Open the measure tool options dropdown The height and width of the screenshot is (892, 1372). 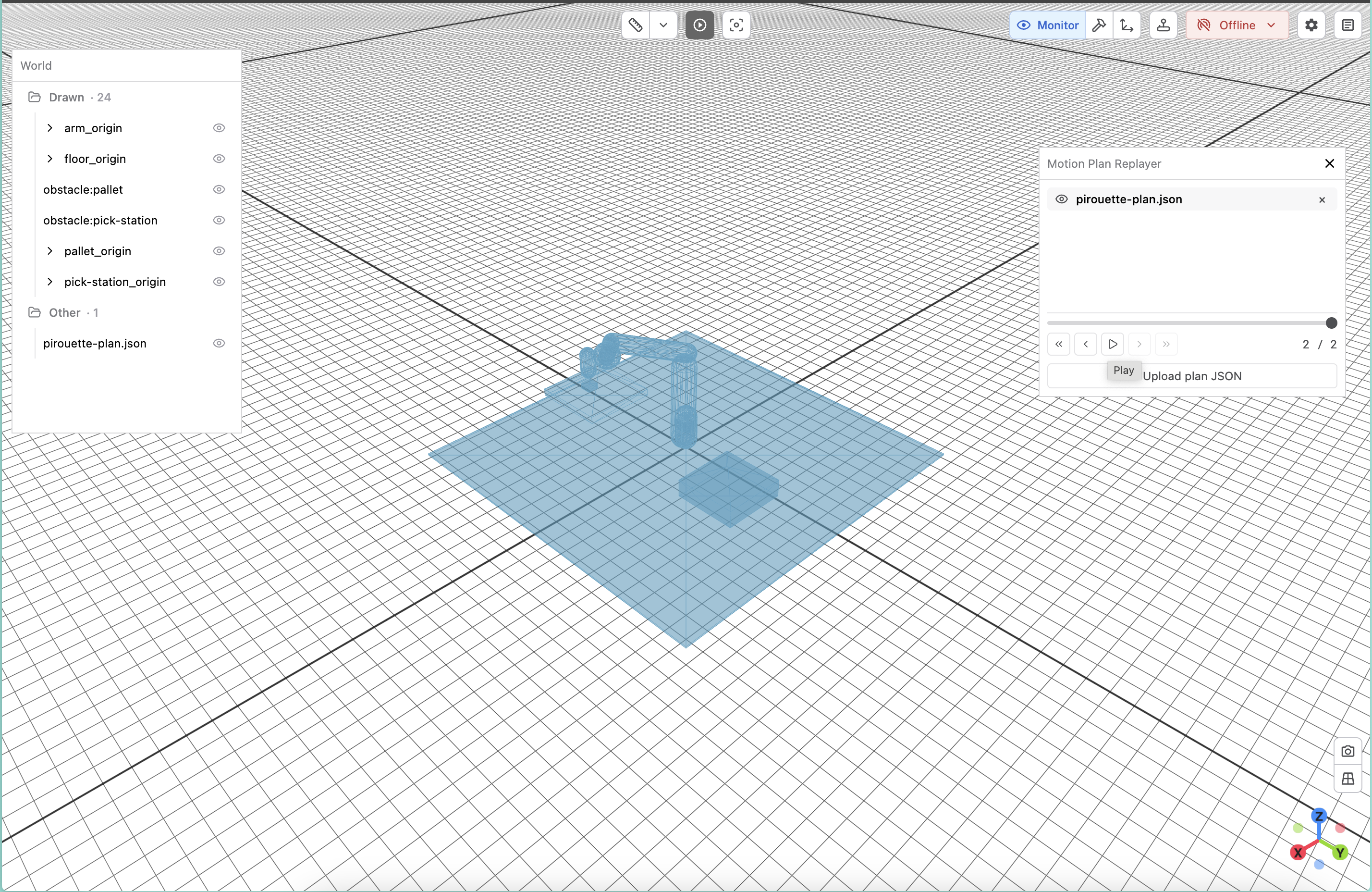point(663,25)
